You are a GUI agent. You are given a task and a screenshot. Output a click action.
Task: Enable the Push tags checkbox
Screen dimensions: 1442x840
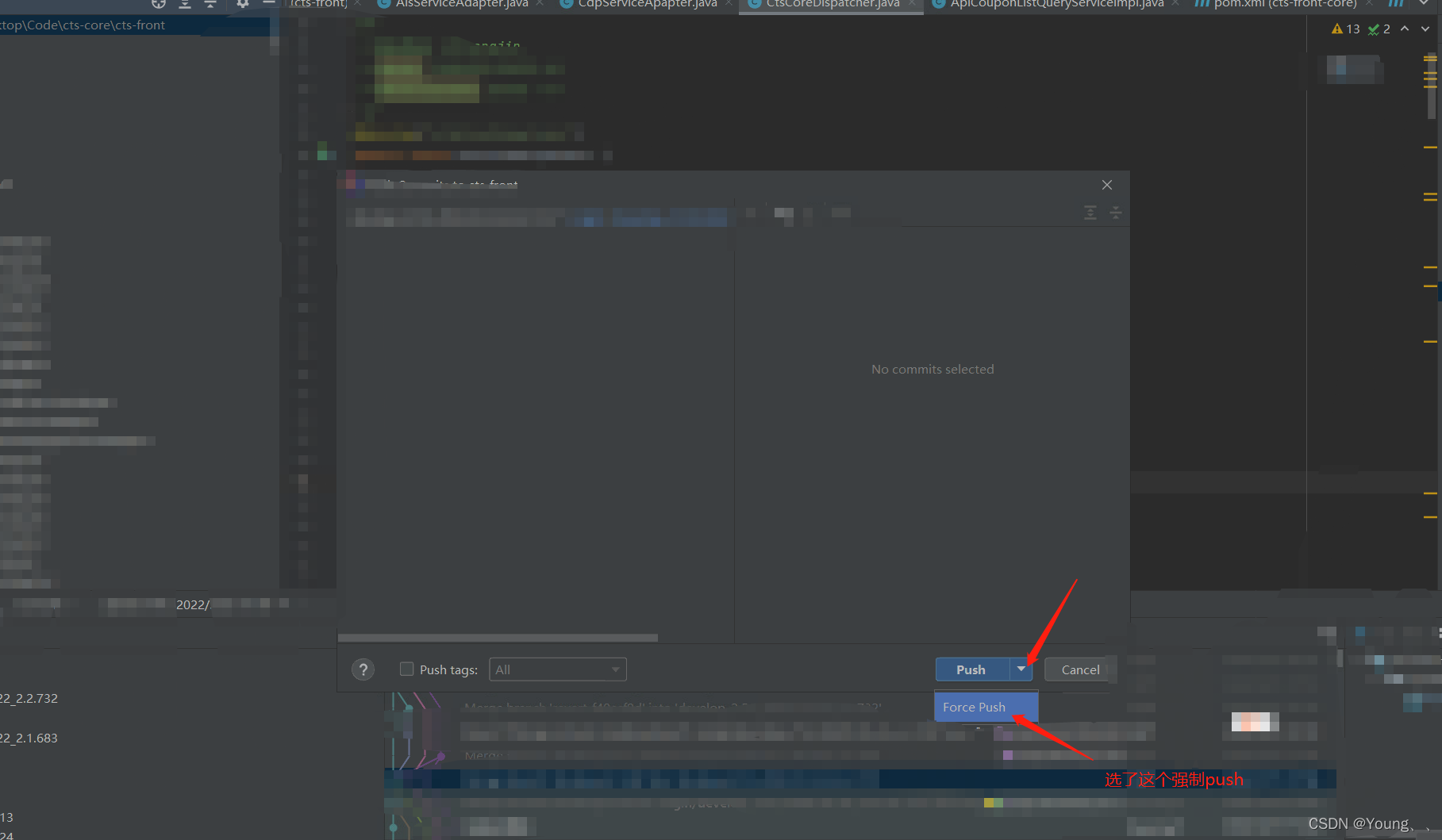point(406,669)
